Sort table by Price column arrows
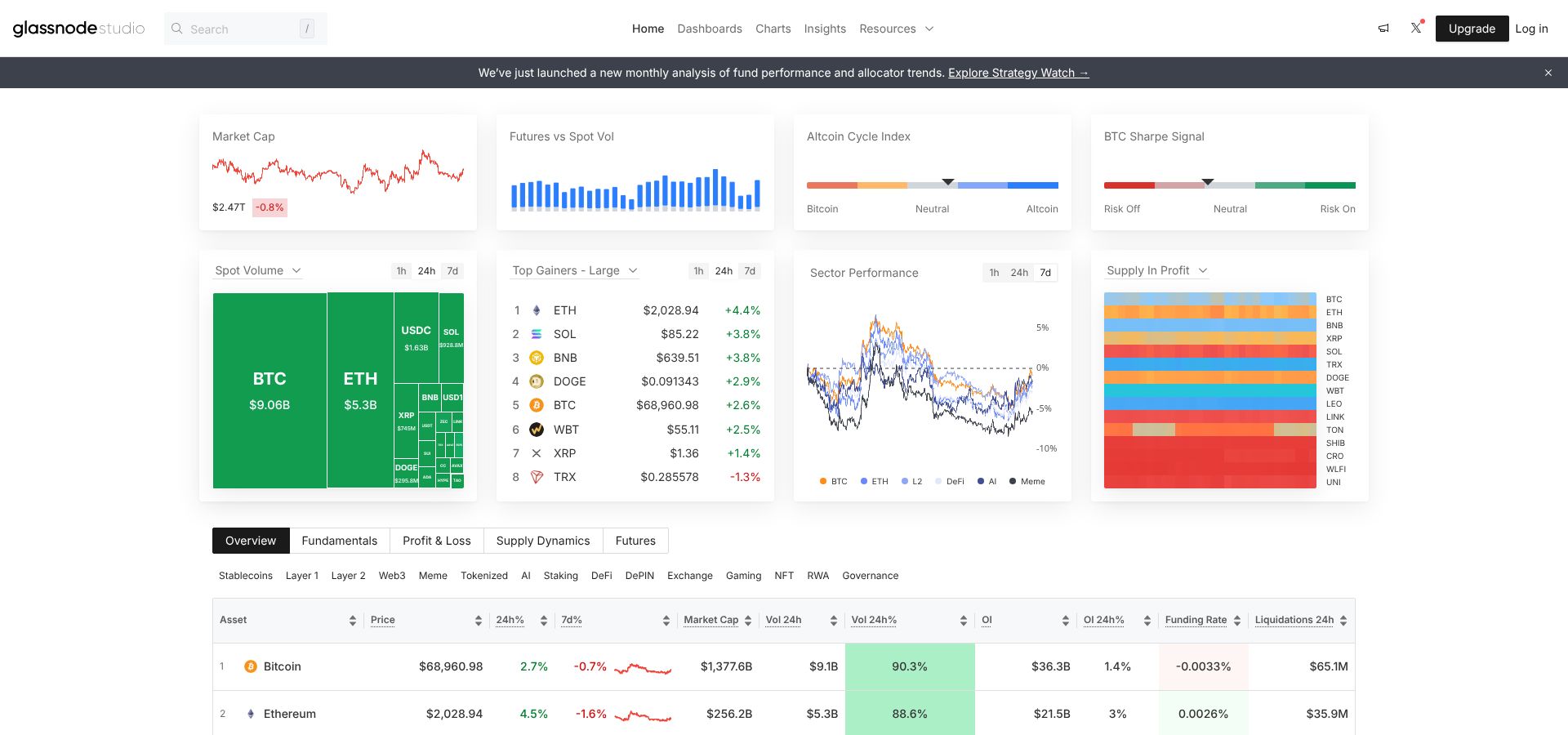The image size is (1568, 735). (478, 621)
